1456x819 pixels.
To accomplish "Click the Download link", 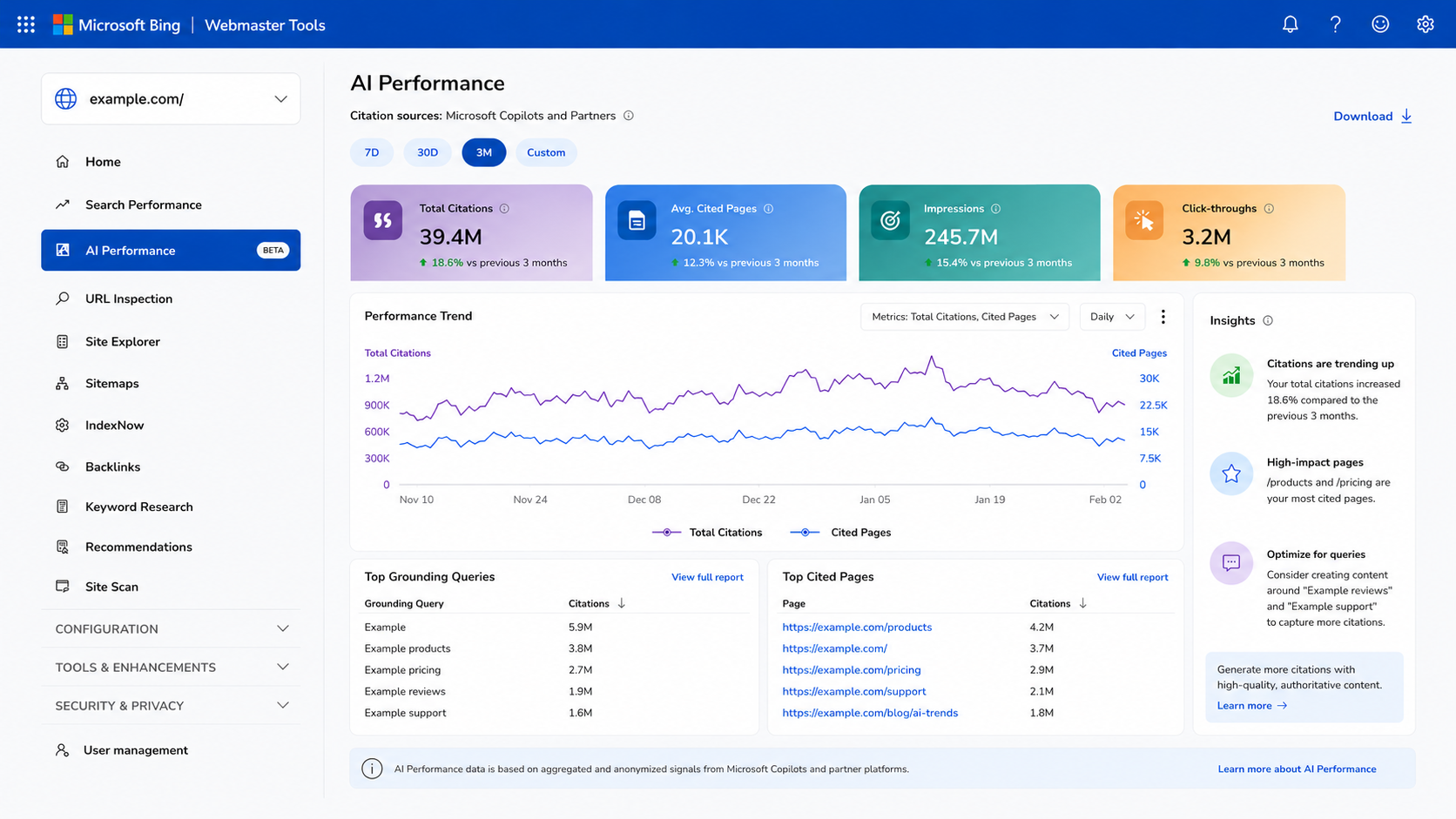I will pos(1372,117).
